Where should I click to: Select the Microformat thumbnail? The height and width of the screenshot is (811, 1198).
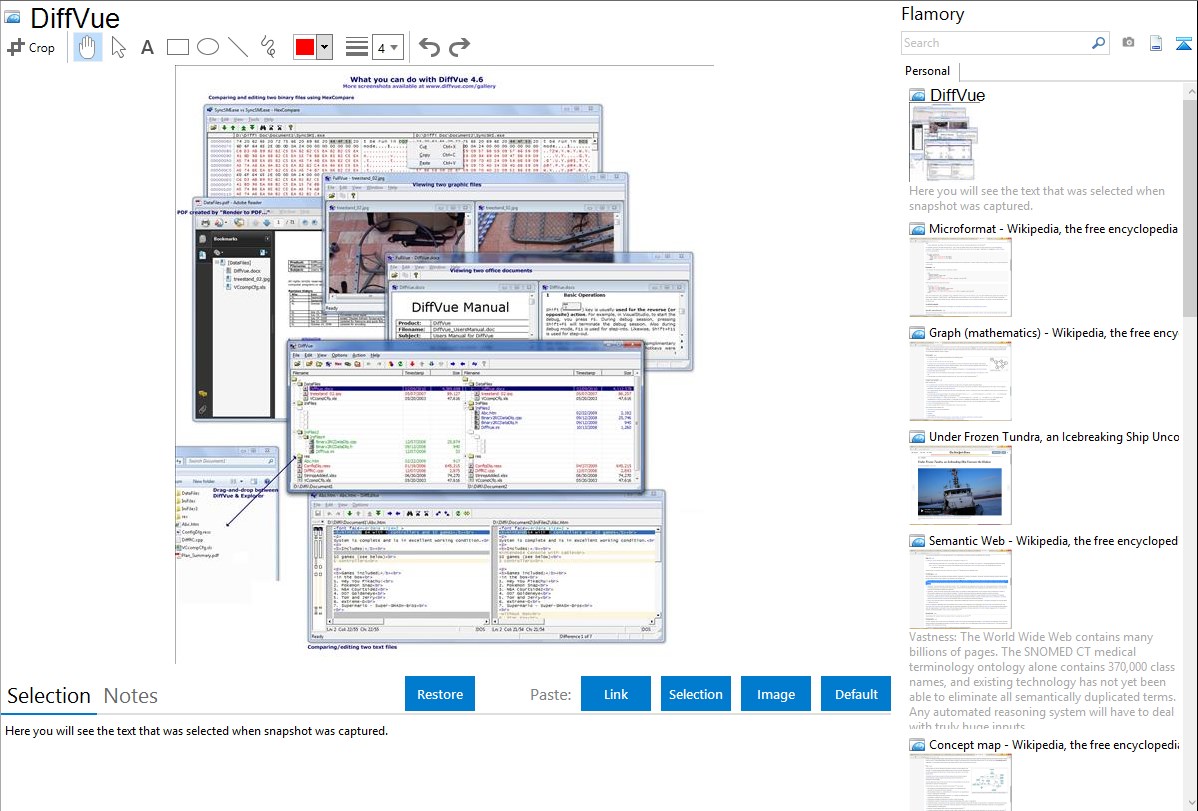[960, 277]
